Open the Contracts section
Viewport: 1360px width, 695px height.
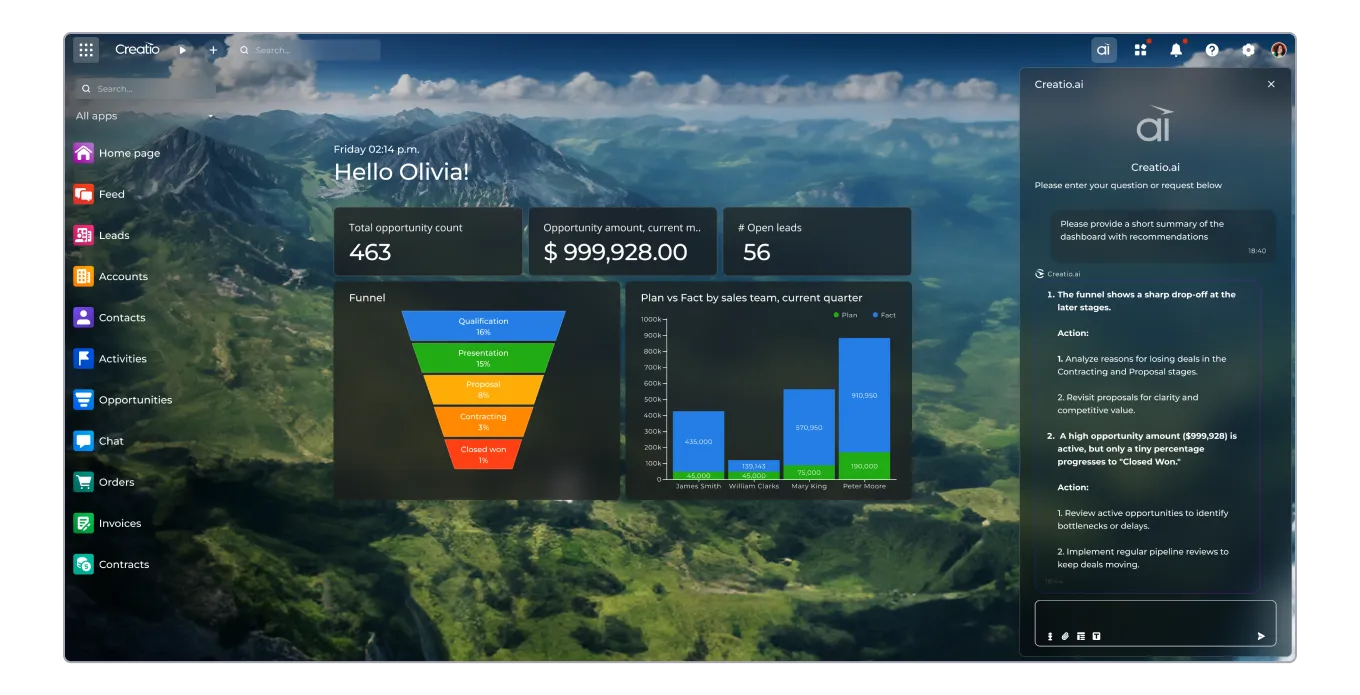112,564
